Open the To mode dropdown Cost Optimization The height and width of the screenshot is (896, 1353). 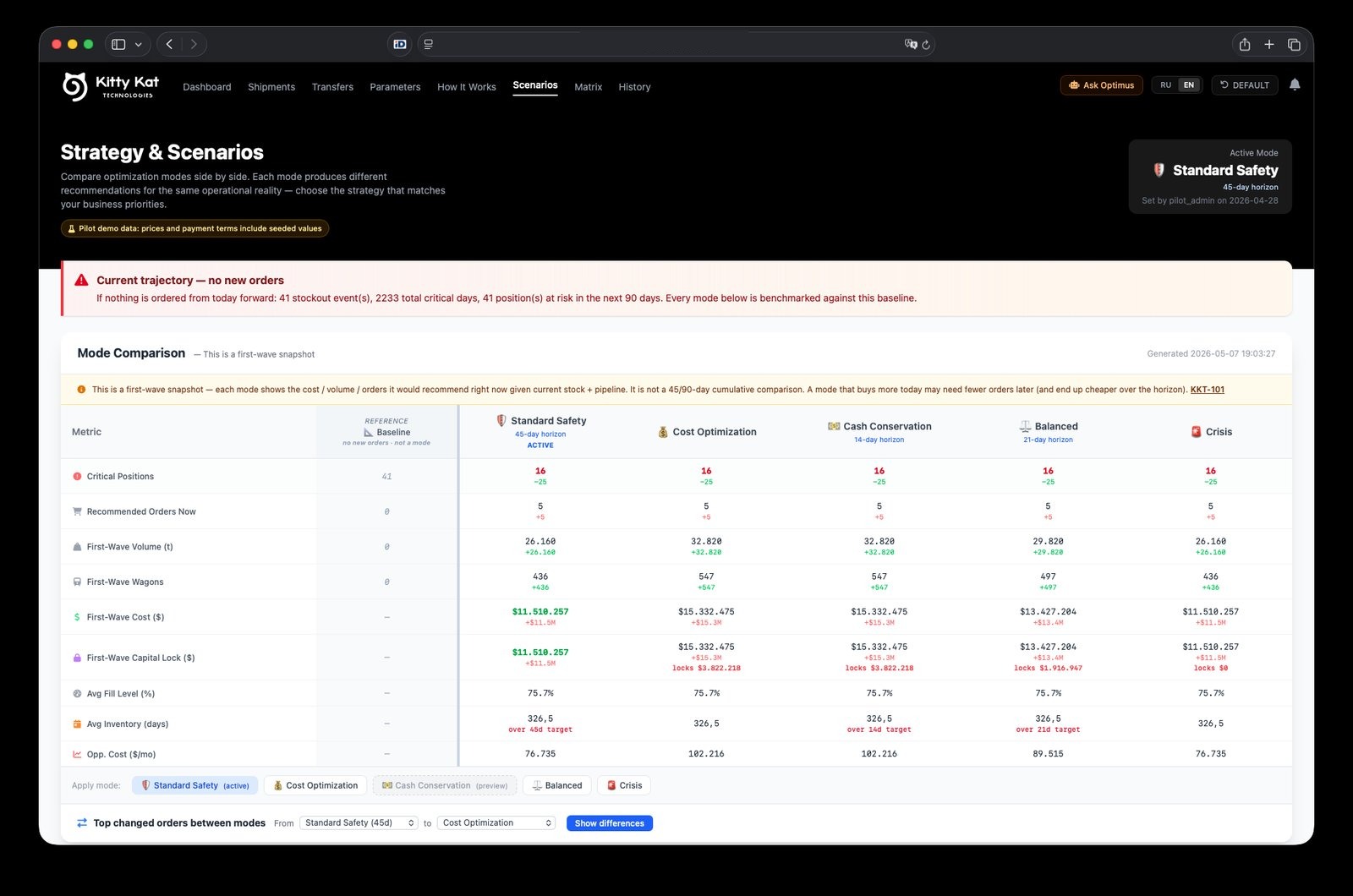(x=496, y=822)
